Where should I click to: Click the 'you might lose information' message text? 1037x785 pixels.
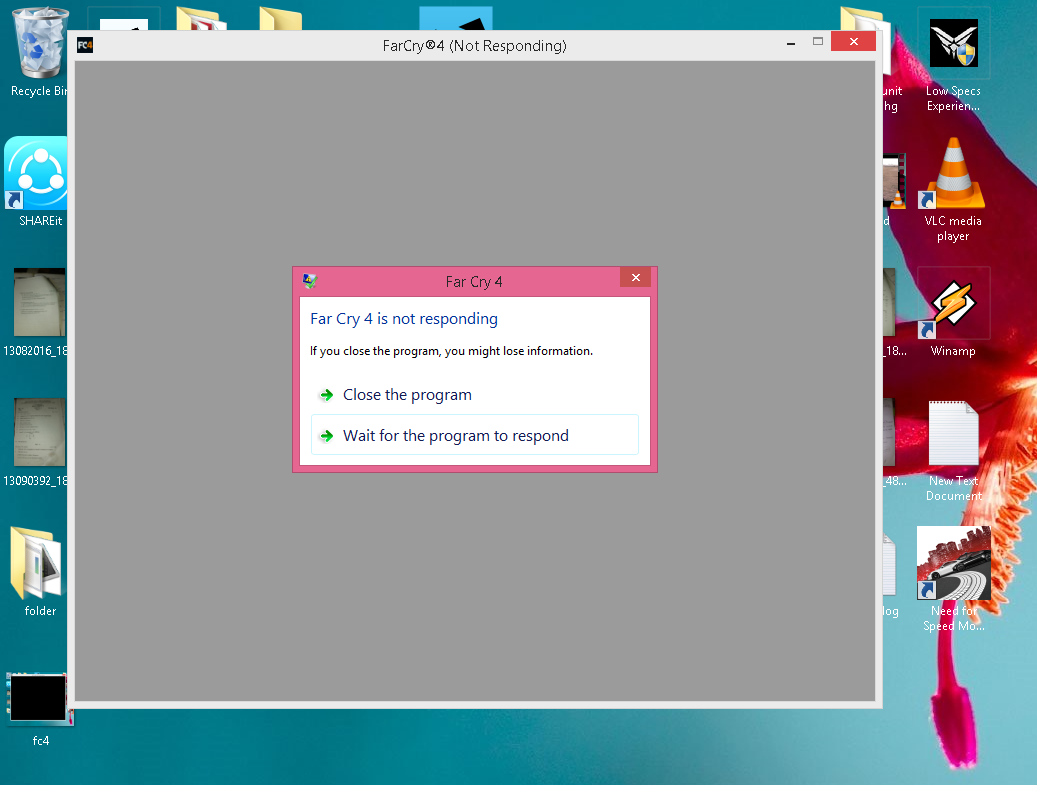[x=451, y=351]
